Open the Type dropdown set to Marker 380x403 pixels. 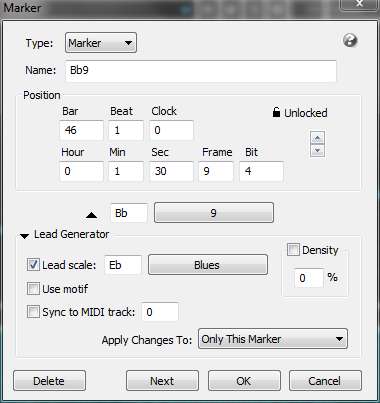coord(101,43)
